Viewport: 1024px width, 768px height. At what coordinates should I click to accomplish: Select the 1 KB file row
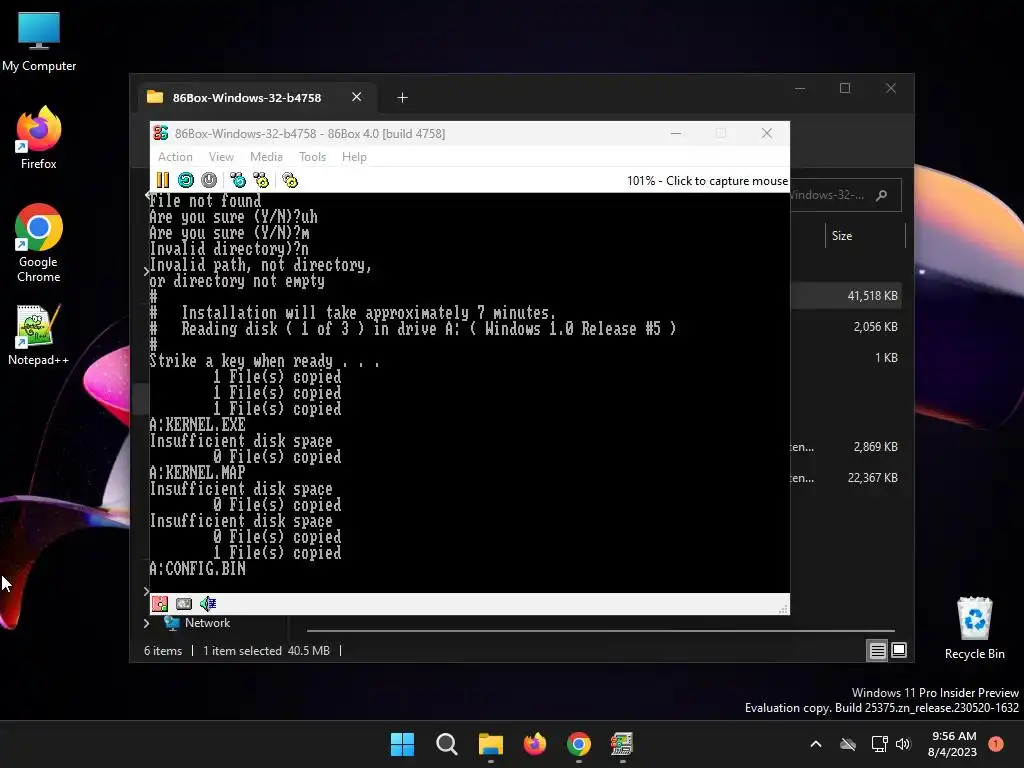(x=846, y=358)
